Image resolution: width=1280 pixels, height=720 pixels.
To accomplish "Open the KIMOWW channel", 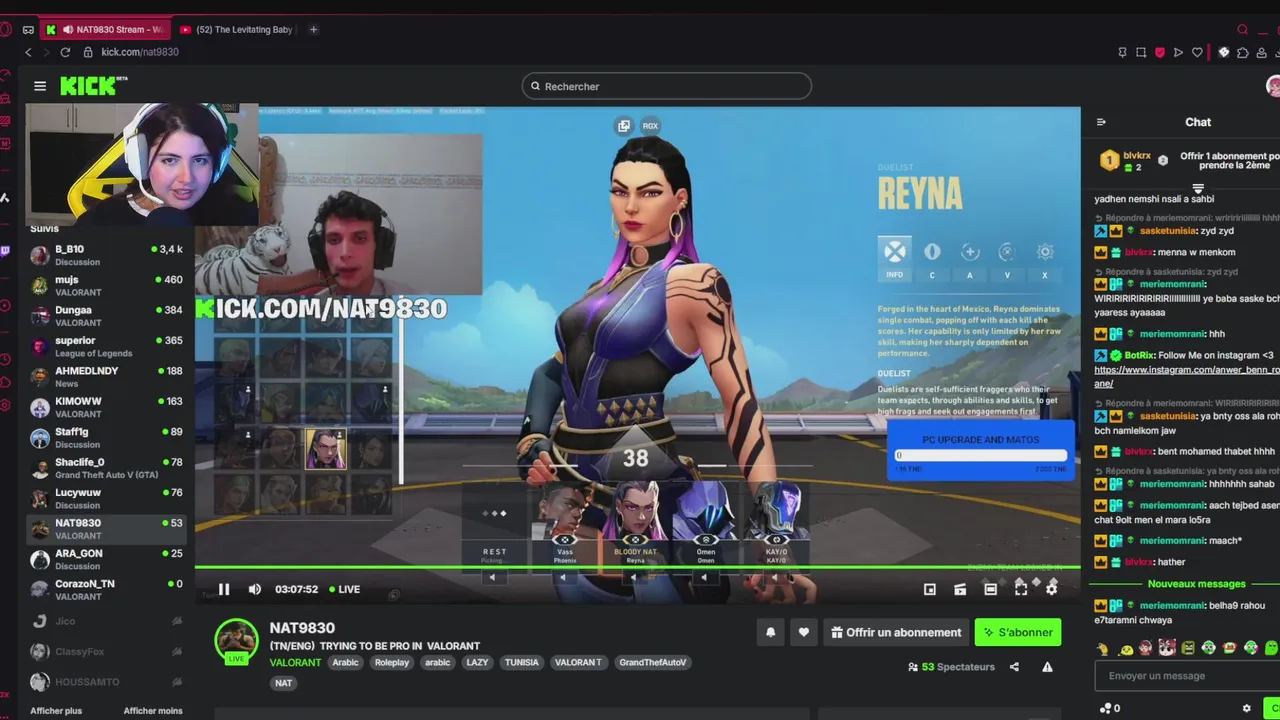I will [106, 407].
